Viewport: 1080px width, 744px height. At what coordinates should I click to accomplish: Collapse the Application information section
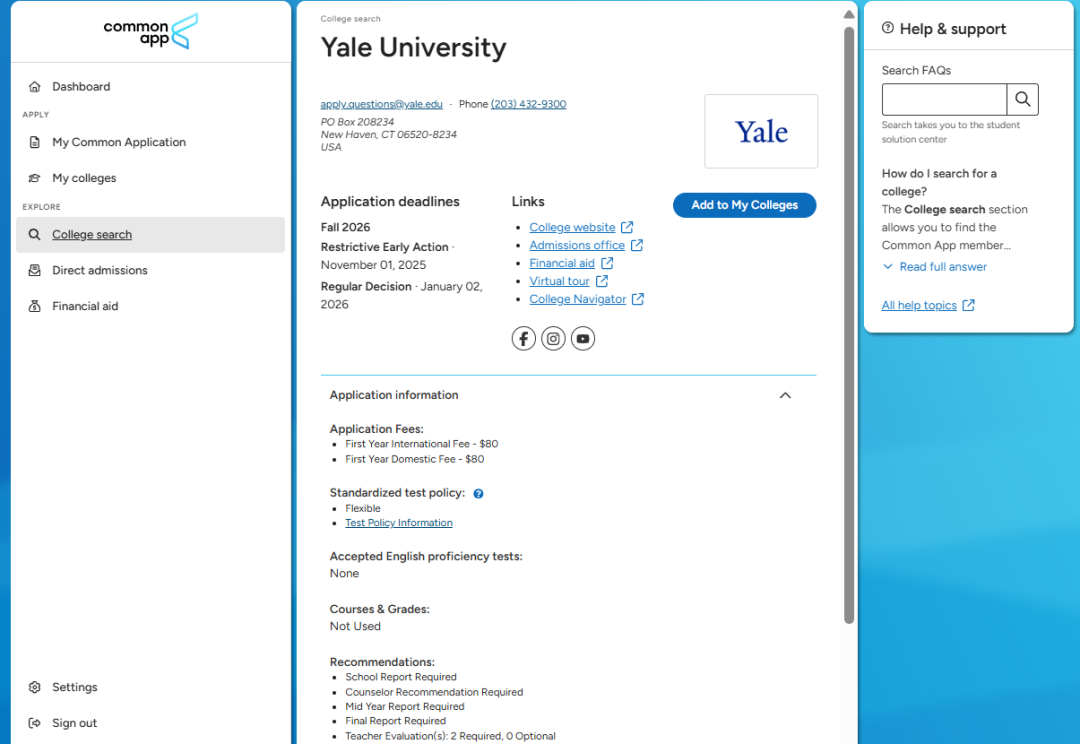[785, 395]
